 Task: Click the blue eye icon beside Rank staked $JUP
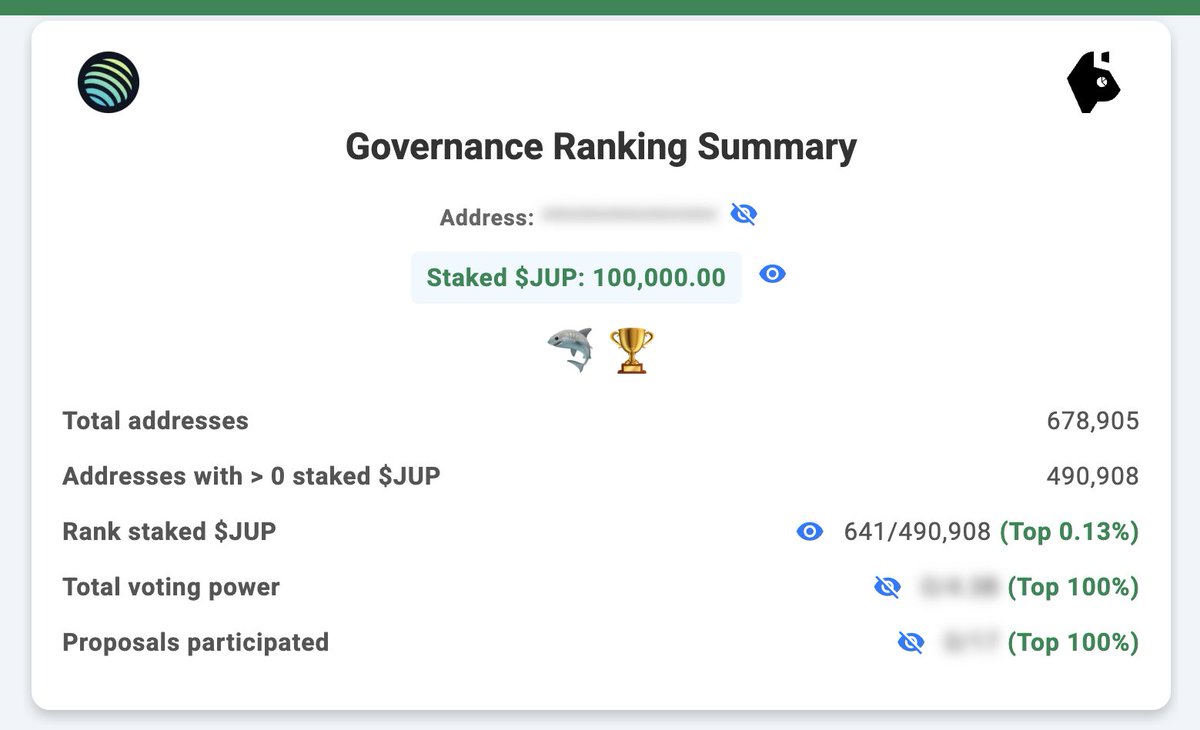811,532
